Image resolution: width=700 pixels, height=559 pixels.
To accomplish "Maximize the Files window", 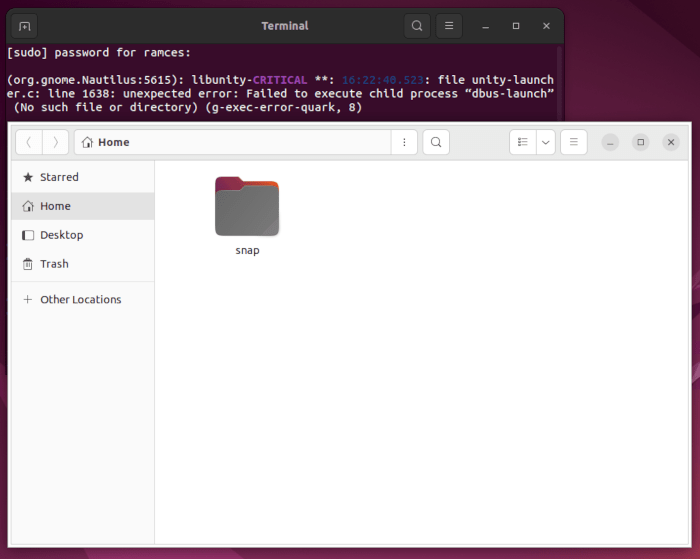I will pyautogui.click(x=641, y=142).
